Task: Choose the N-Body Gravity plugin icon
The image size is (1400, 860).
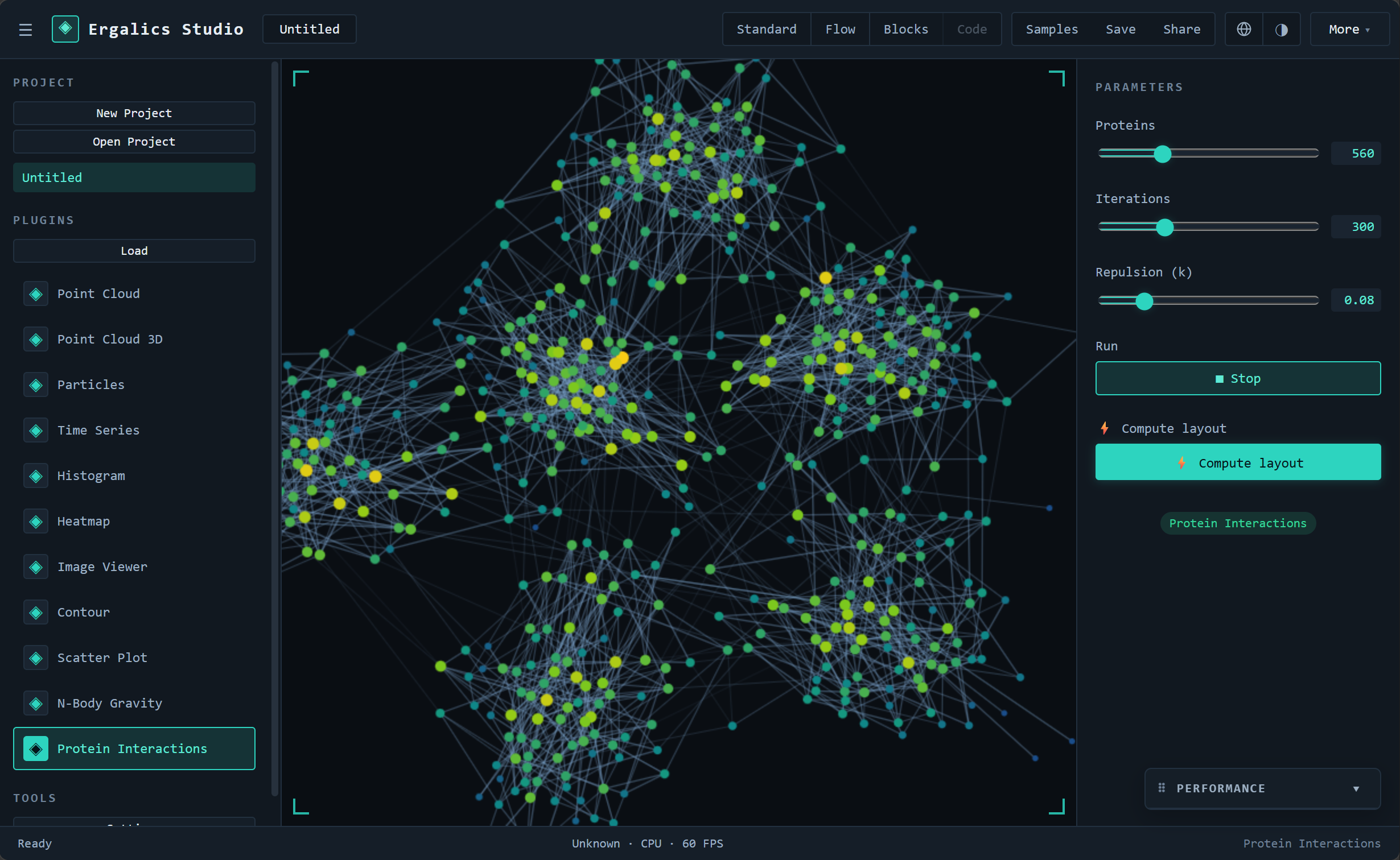Action: click(36, 704)
